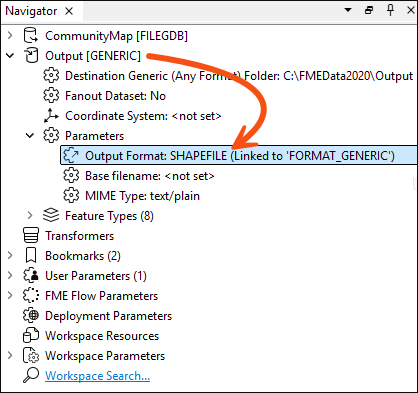
Task: Click the Workspace Parameters document gear icon
Action: point(31,356)
